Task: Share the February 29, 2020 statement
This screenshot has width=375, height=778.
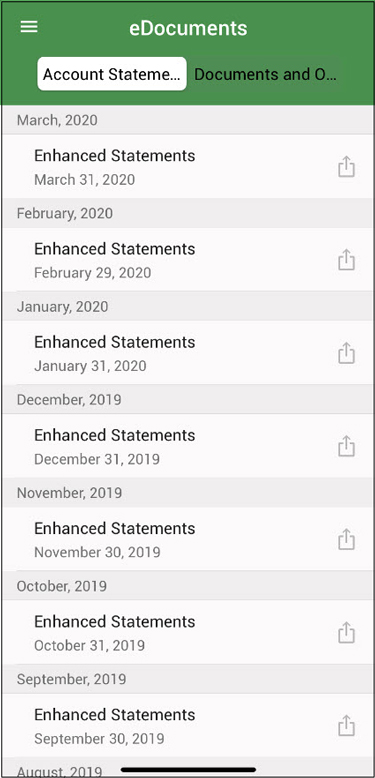Action: (346, 260)
